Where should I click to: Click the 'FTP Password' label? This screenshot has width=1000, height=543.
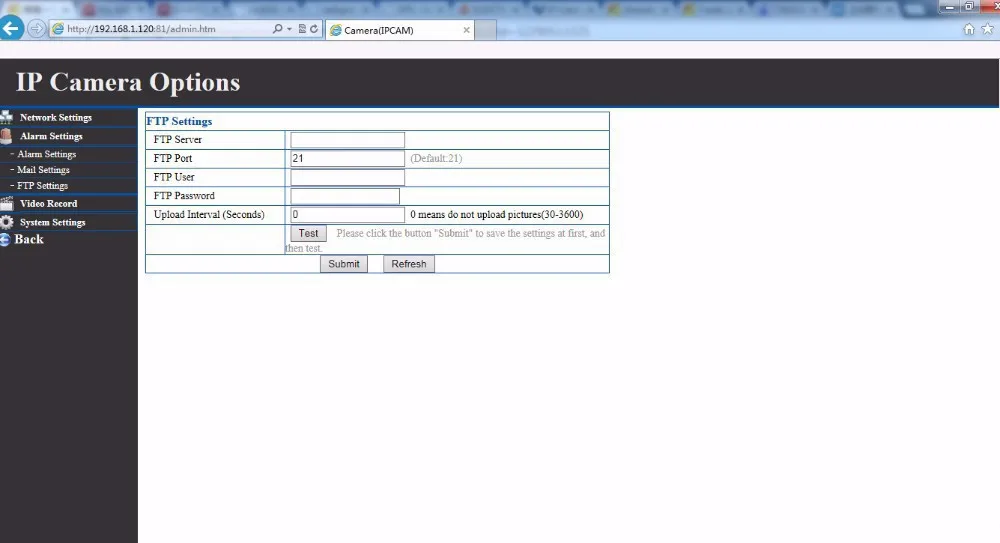click(184, 196)
